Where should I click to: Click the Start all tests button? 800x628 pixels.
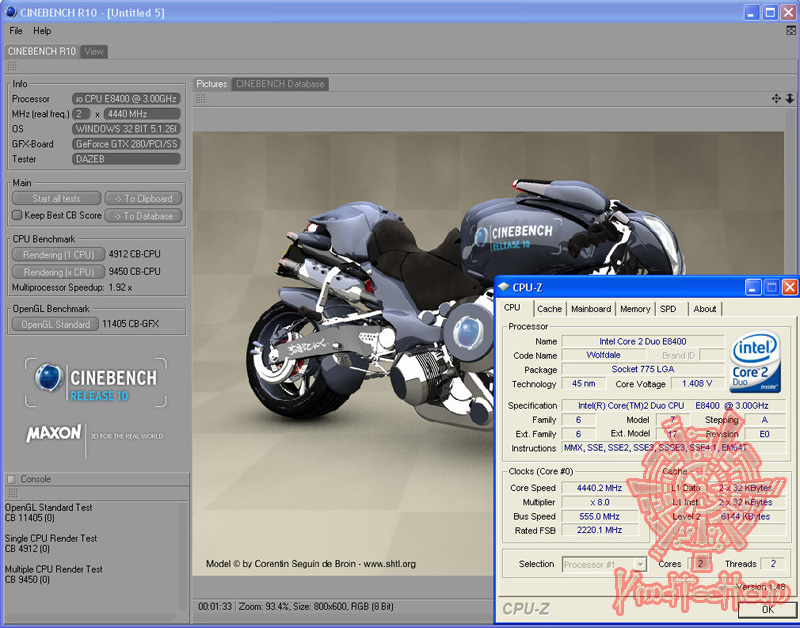click(x=56, y=198)
